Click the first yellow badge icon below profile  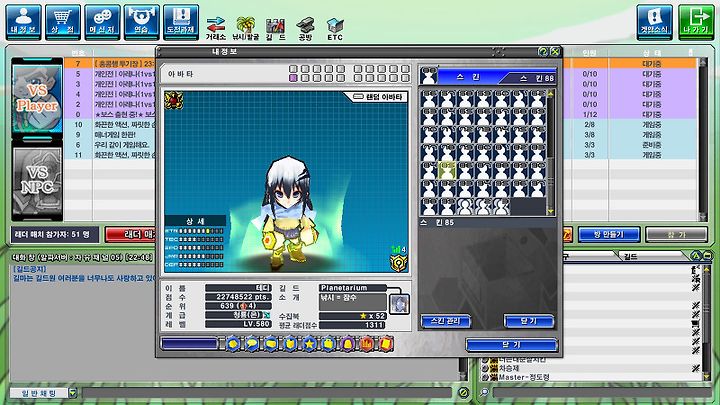pyautogui.click(x=233, y=343)
